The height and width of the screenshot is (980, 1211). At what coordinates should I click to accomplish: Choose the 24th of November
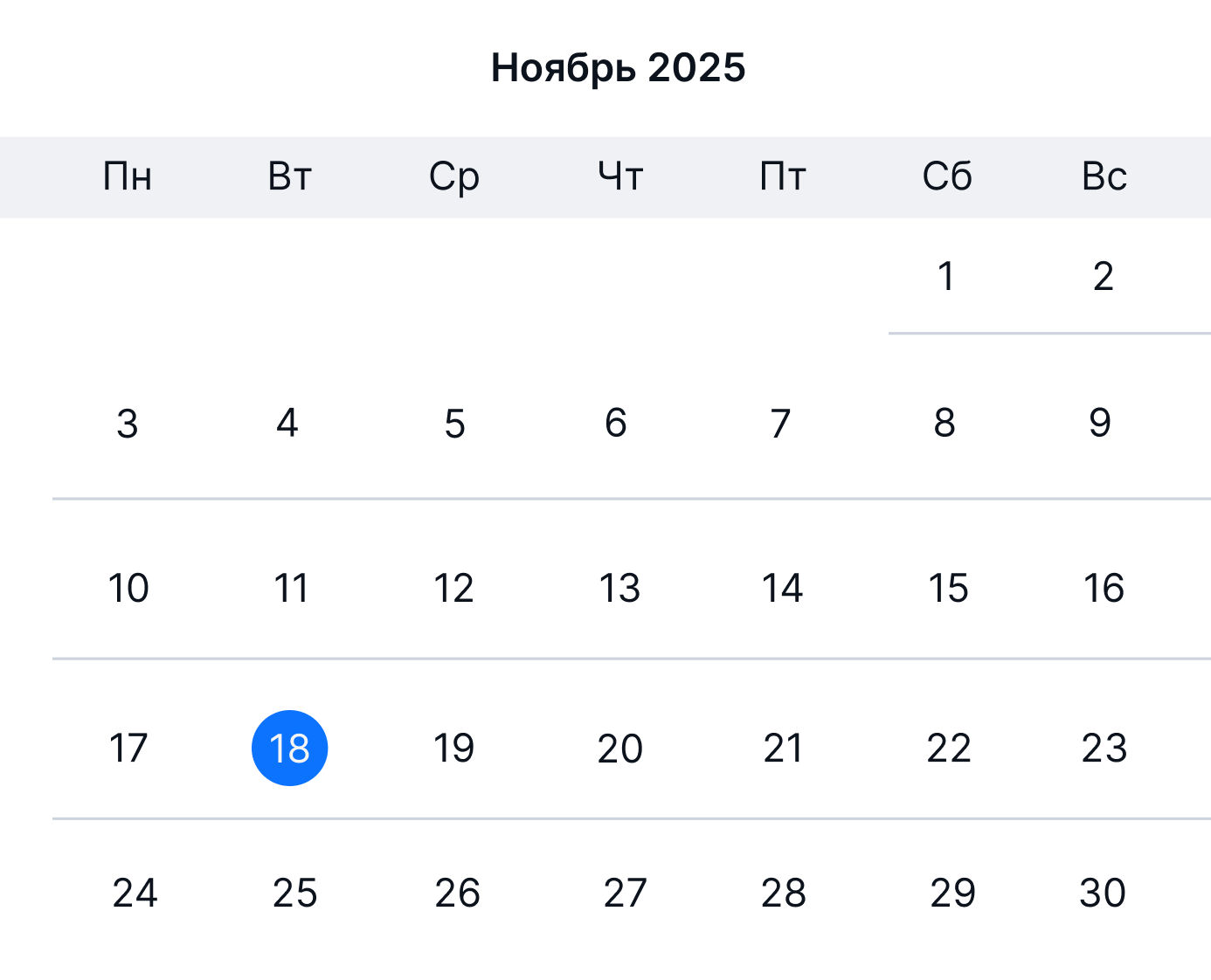pos(133,894)
